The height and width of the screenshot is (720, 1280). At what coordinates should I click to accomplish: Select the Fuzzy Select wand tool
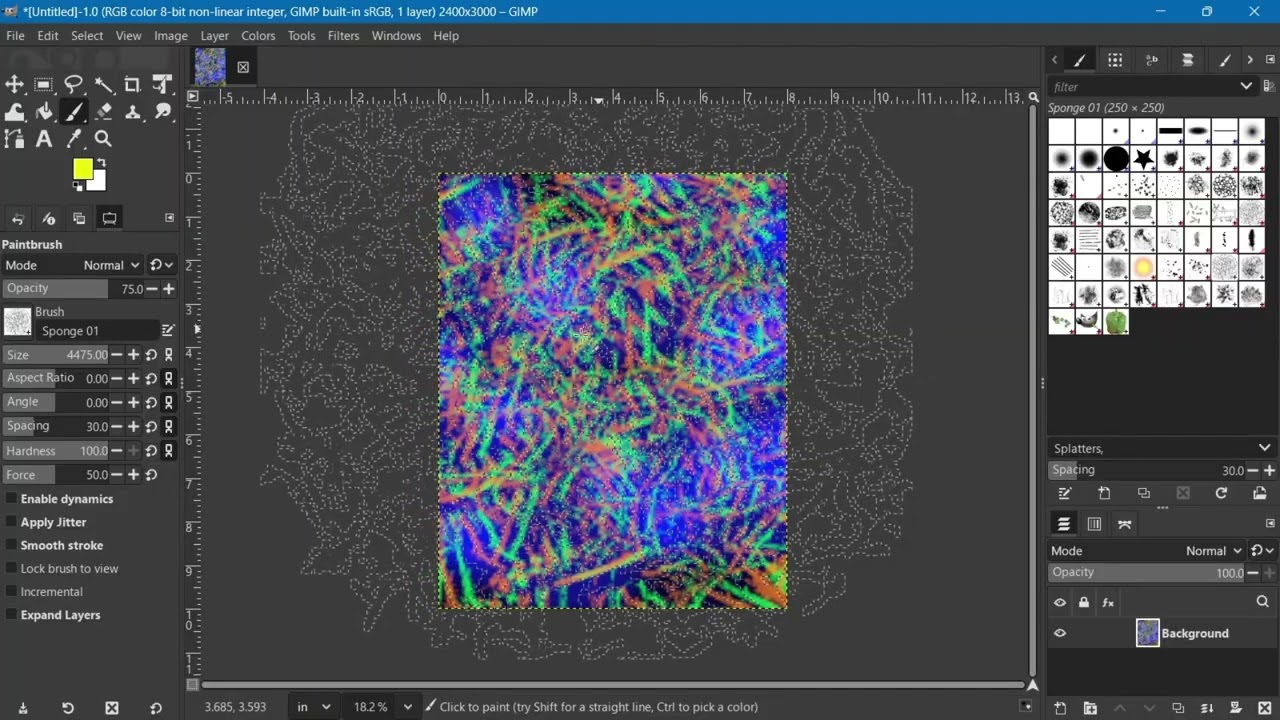103,85
